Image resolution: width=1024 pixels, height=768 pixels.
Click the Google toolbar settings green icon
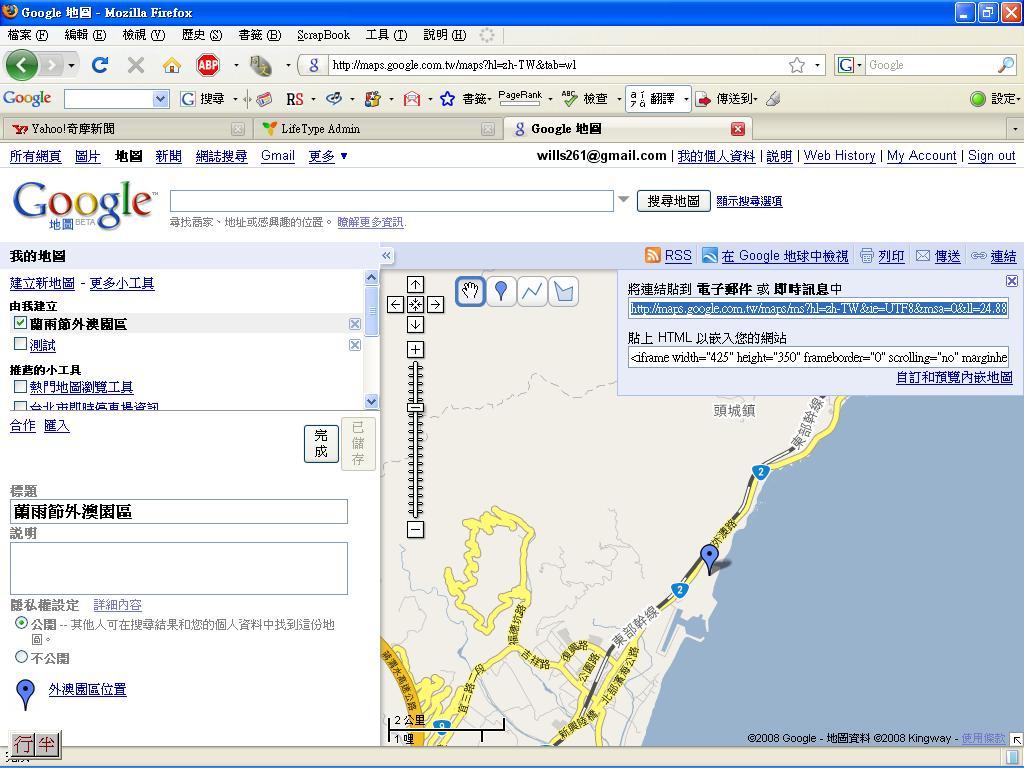(978, 99)
